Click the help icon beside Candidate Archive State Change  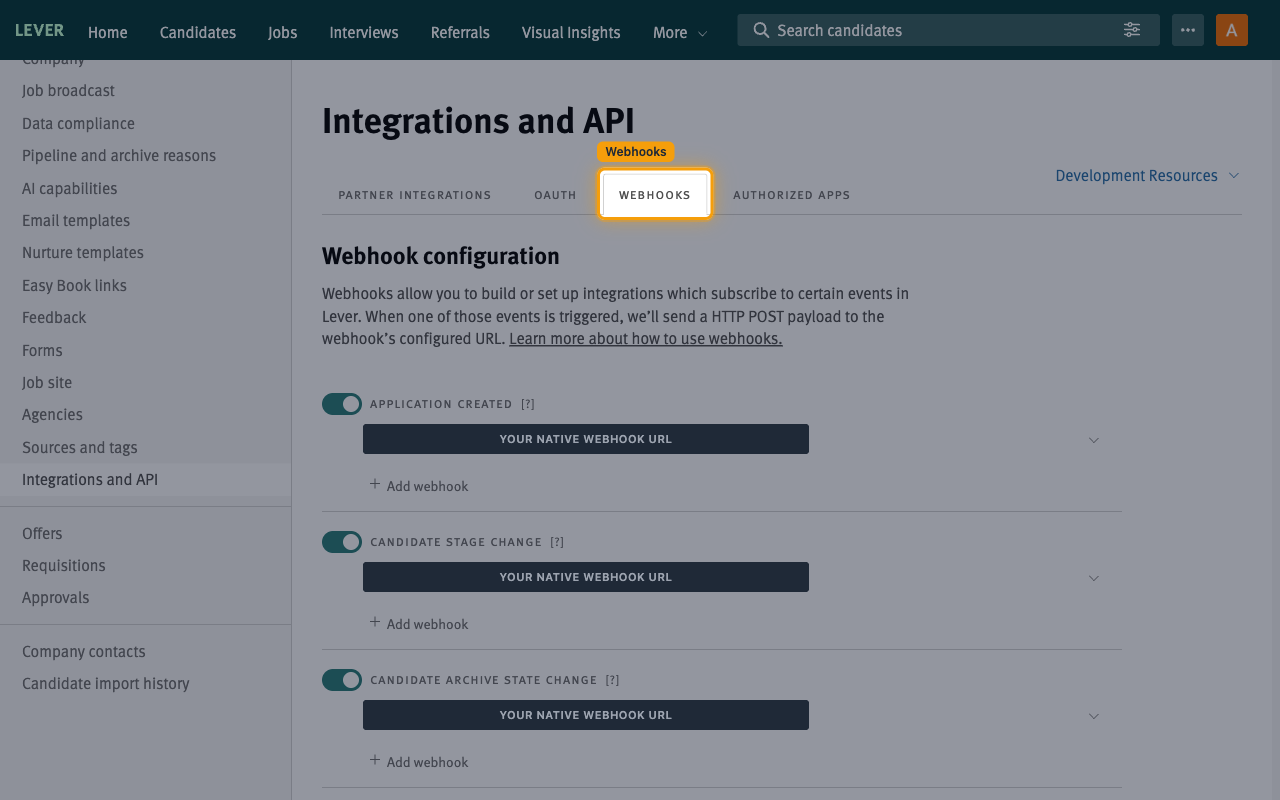click(x=612, y=680)
